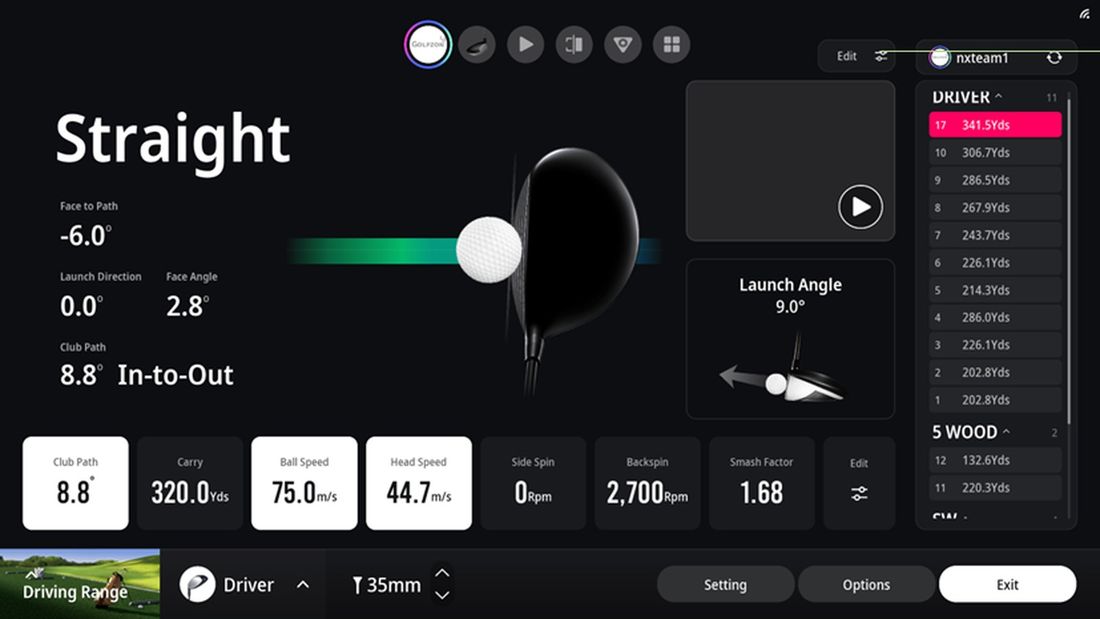Screen dimensions: 1100x619
Task: Select shot 8 with 267.9Yds
Action: [995, 207]
